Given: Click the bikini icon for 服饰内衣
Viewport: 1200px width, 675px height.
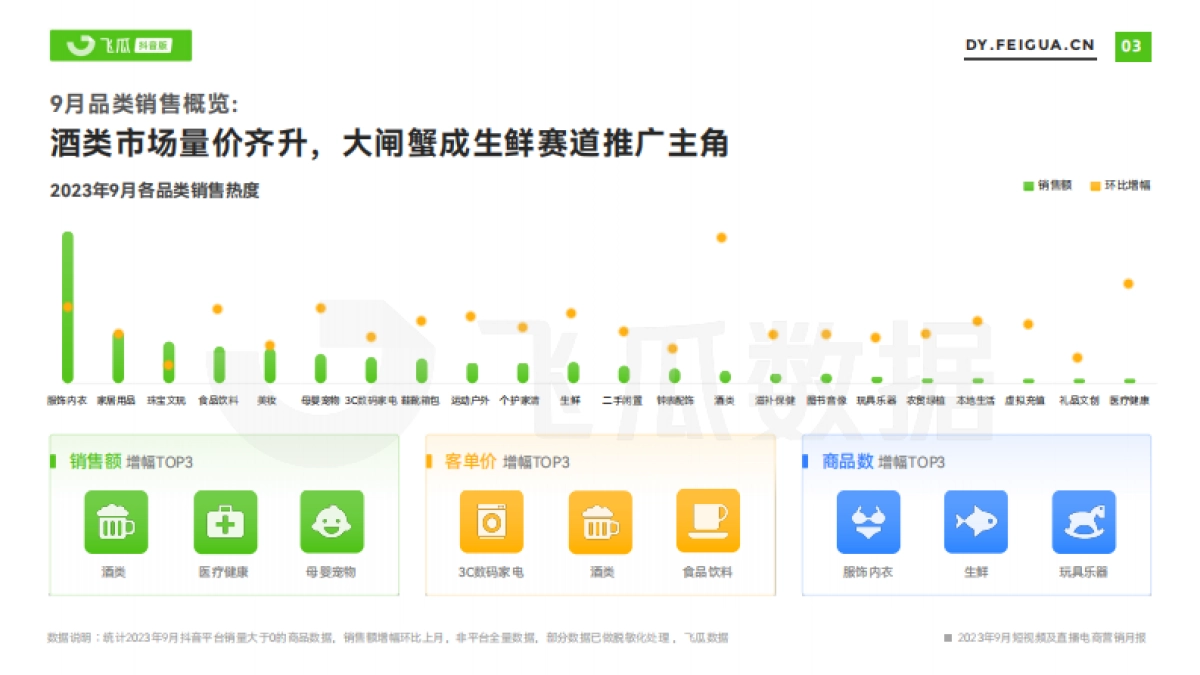Looking at the screenshot, I should (867, 521).
